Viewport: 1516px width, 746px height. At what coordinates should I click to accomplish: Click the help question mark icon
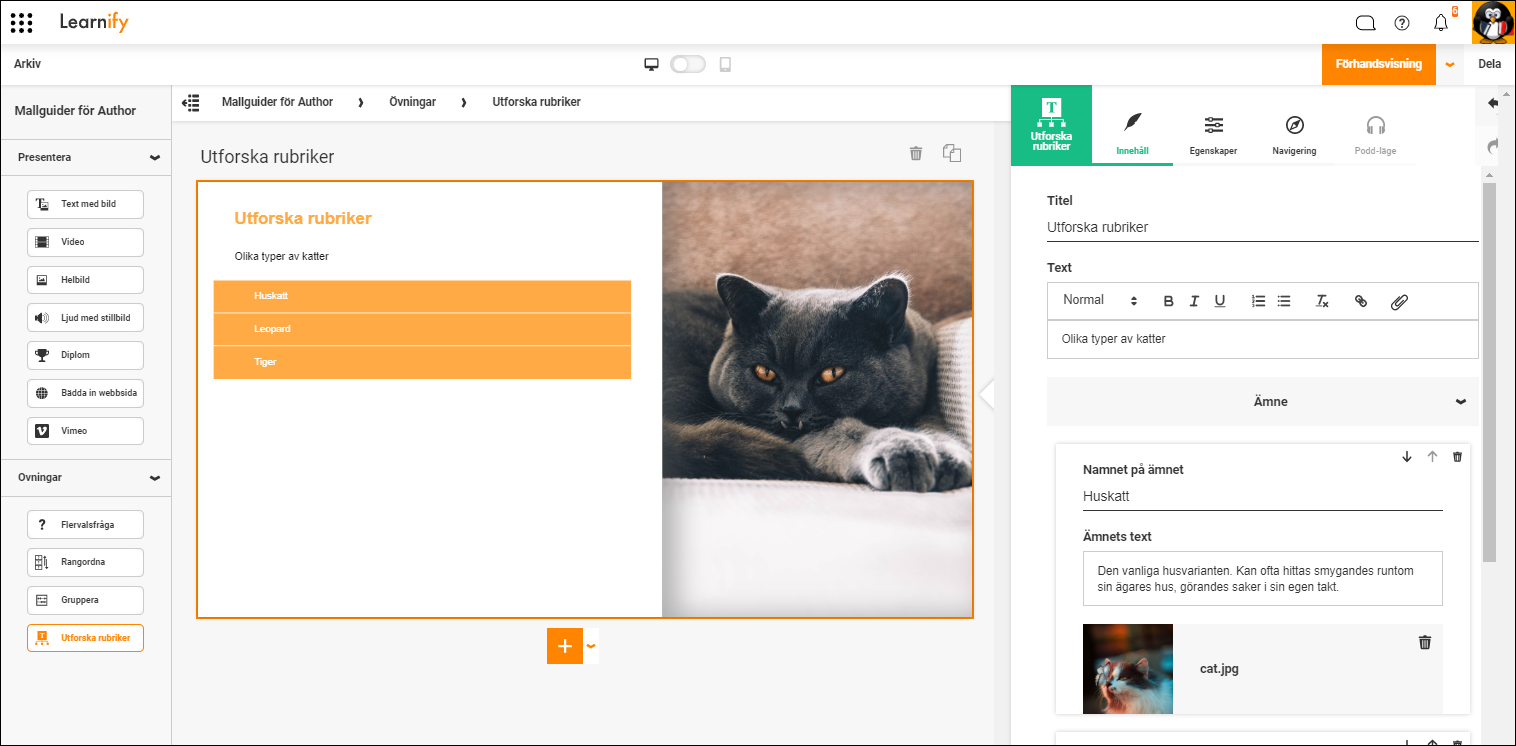point(1402,23)
